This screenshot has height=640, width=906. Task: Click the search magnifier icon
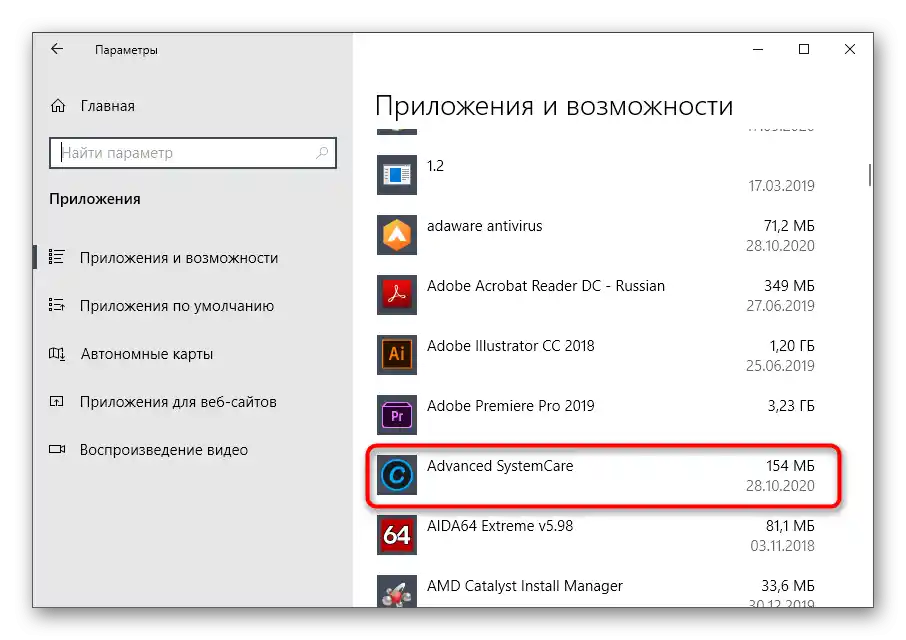click(x=322, y=152)
